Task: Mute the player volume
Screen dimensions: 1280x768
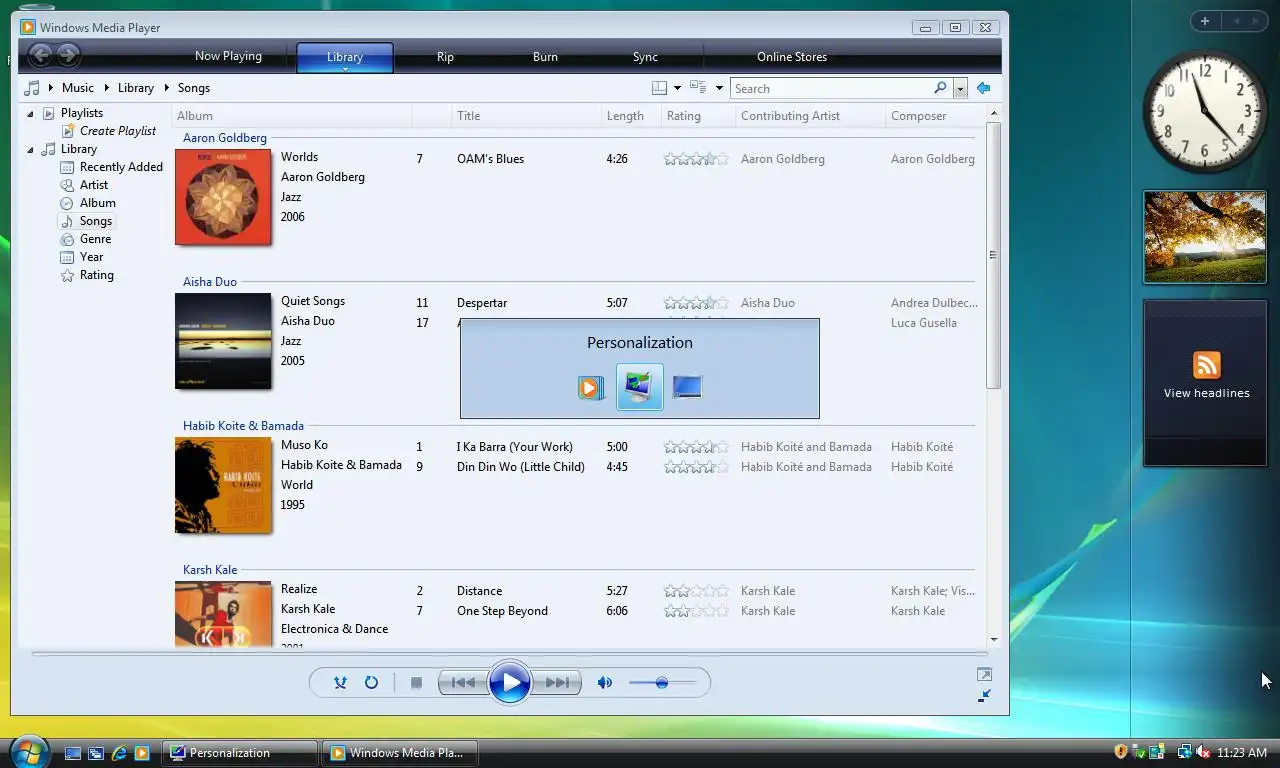Action: pos(605,682)
